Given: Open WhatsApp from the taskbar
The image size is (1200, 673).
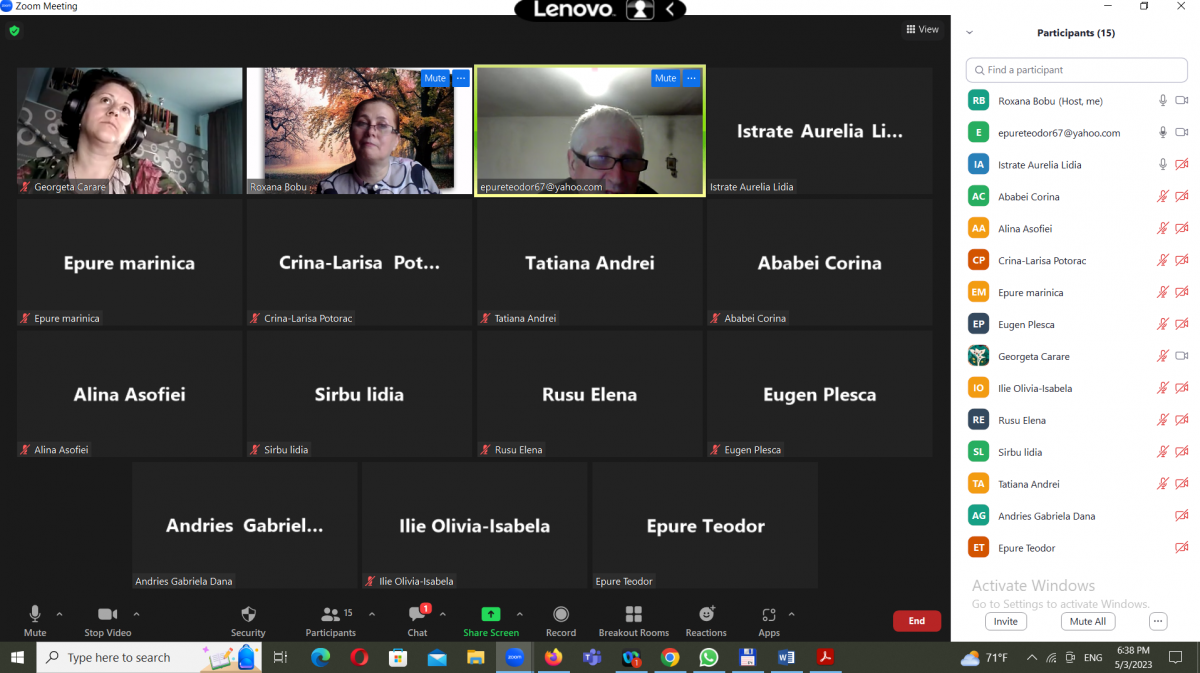Looking at the screenshot, I should (x=709, y=657).
